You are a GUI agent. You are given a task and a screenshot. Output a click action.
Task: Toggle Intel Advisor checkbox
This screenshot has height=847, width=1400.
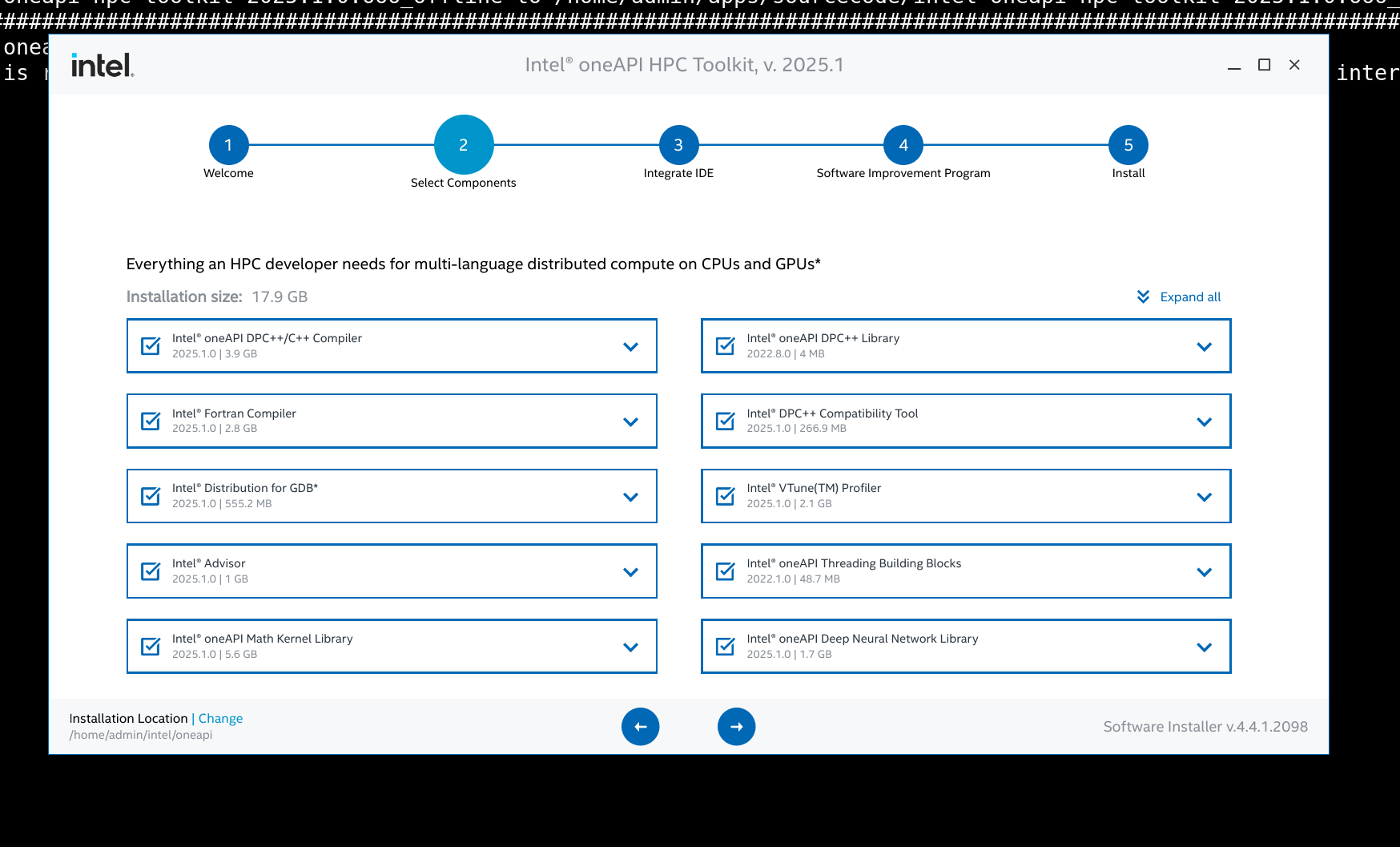coord(151,571)
